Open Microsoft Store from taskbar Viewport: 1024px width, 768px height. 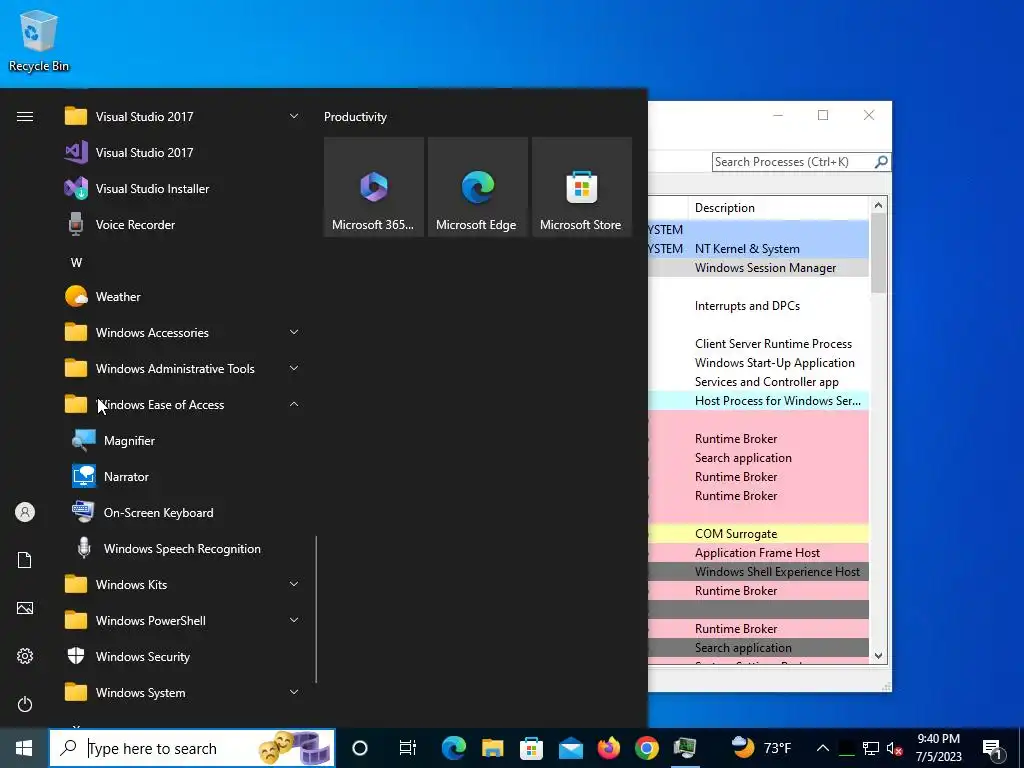coord(531,748)
